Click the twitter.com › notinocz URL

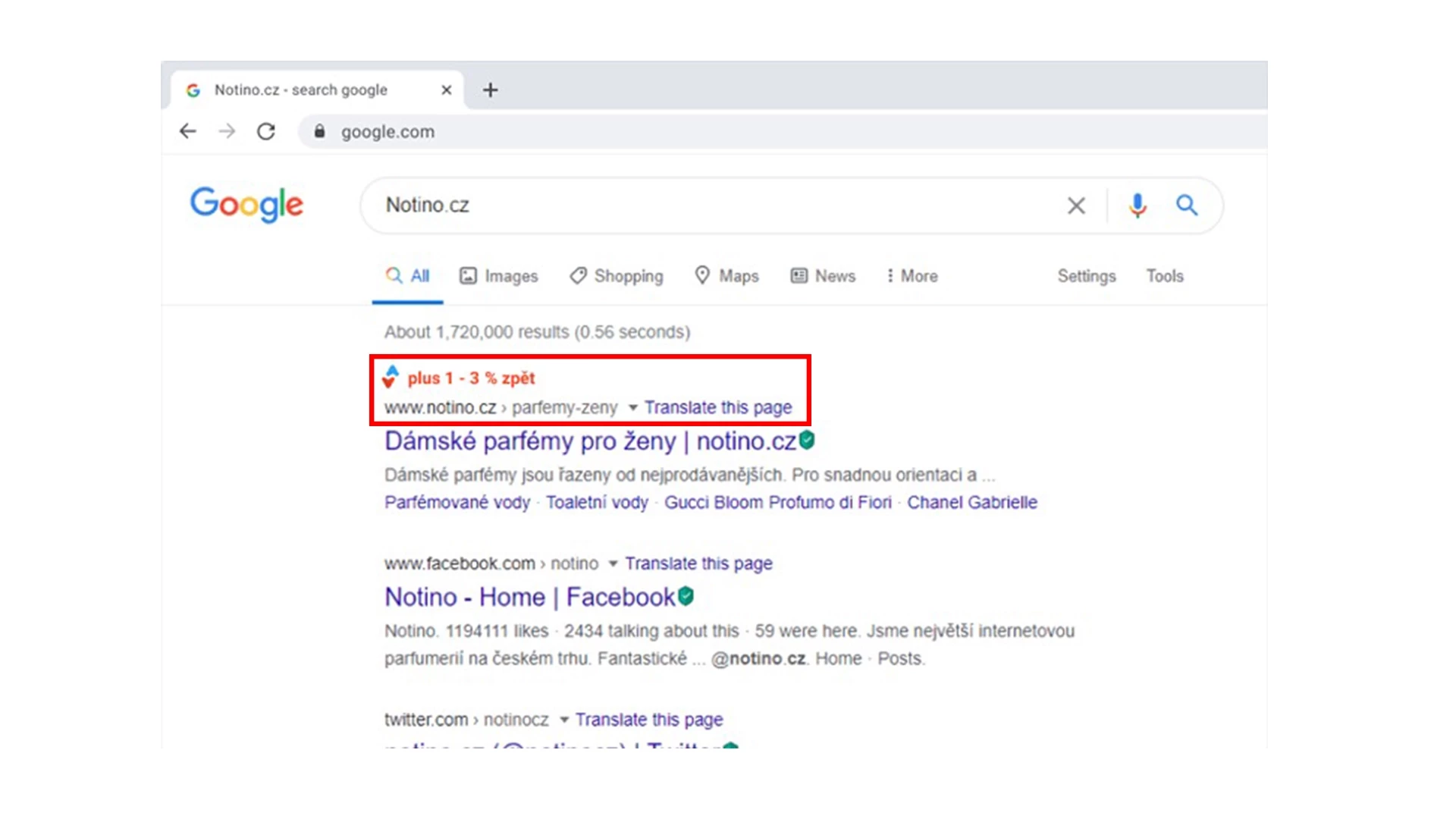pos(466,720)
